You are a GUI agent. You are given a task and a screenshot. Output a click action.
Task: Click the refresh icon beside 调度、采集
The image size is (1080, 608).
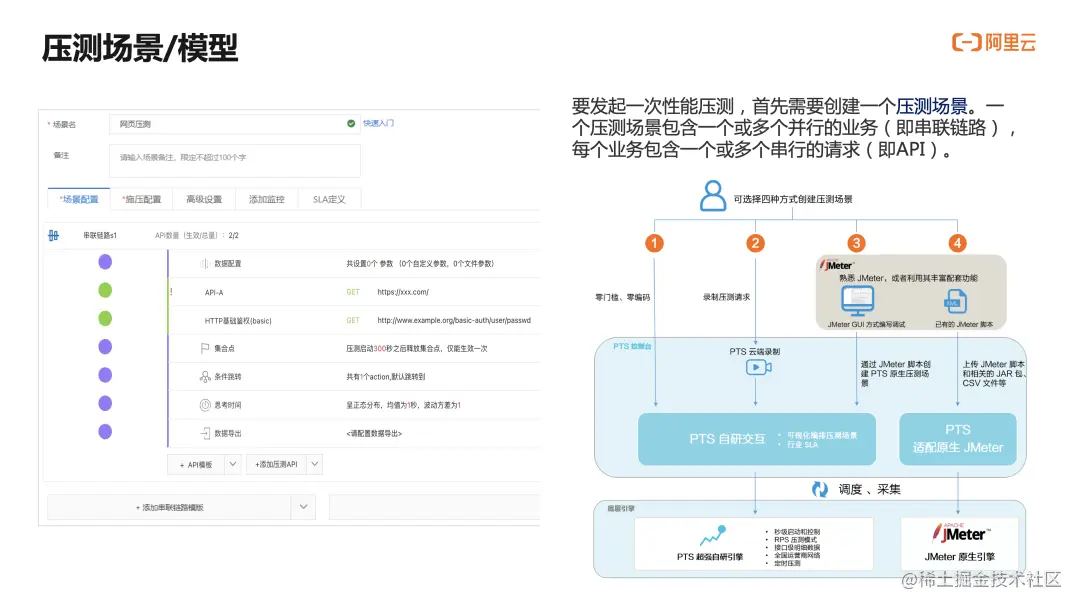[x=820, y=489]
